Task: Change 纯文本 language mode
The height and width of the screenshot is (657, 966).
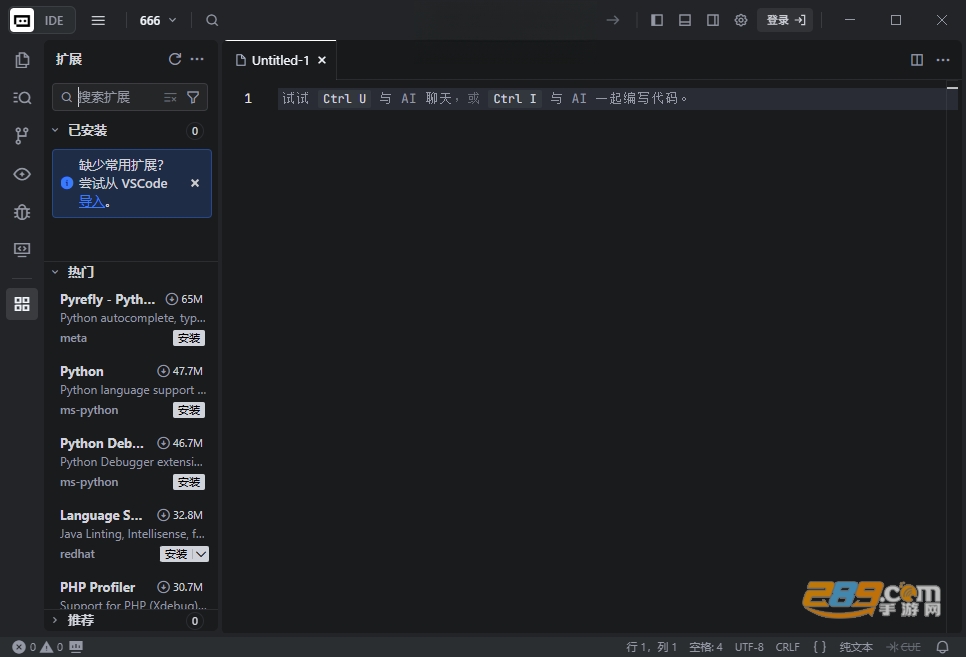Action: [856, 647]
